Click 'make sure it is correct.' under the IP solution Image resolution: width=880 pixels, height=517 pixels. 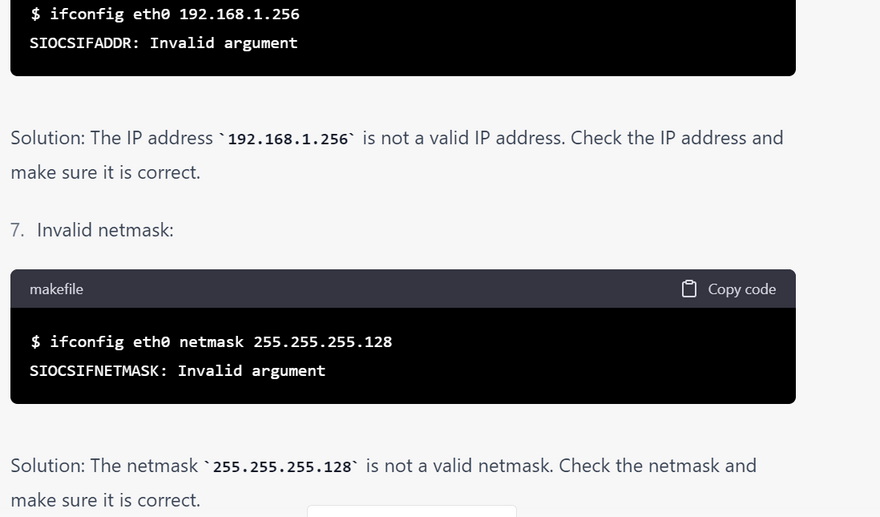pyautogui.click(x=105, y=172)
